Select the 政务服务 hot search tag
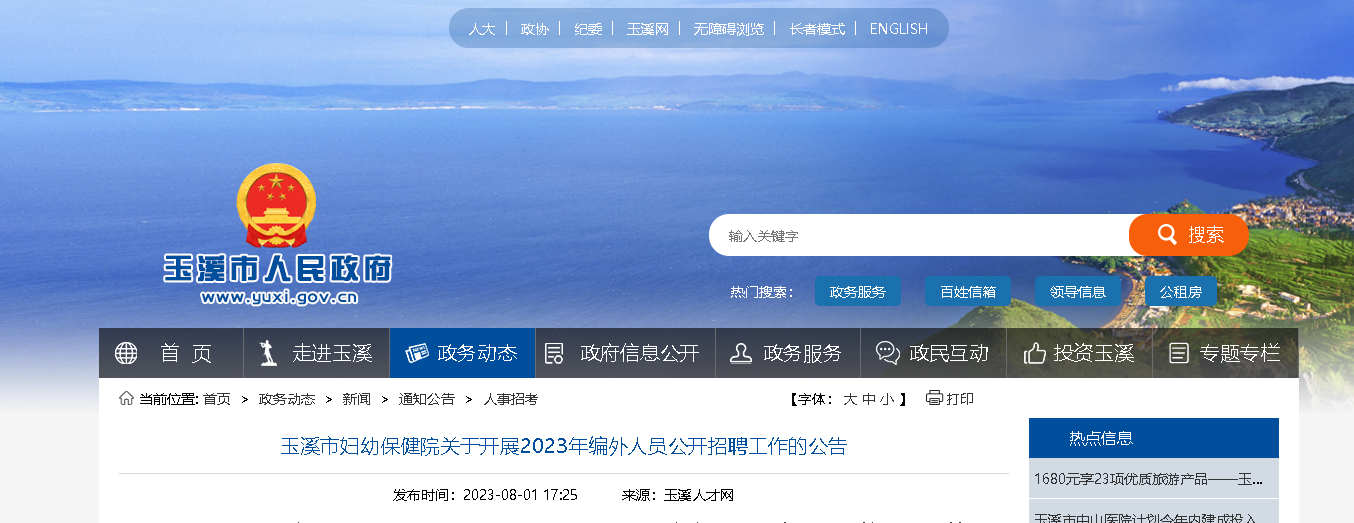The image size is (1354, 523). coord(858,292)
